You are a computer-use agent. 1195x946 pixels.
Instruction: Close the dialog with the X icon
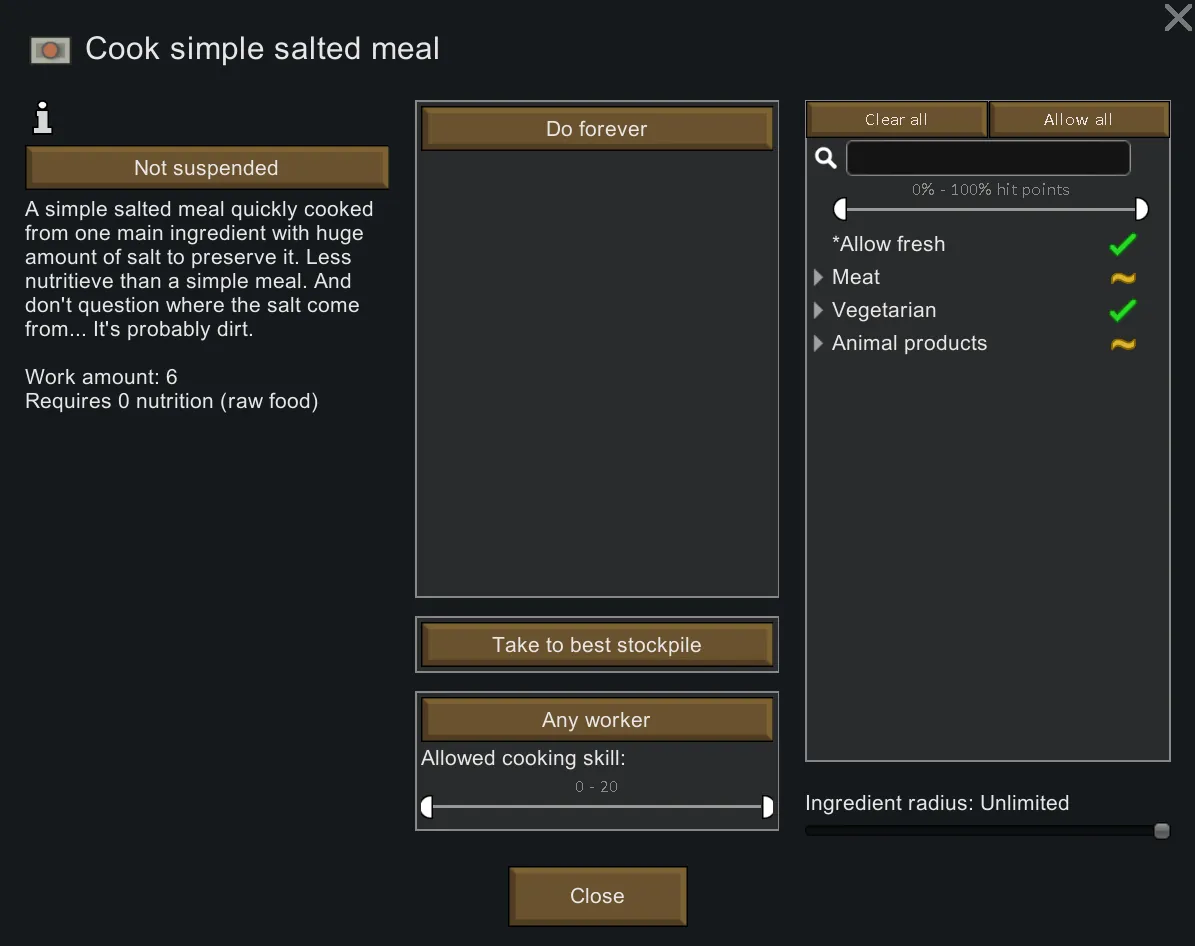(x=1178, y=17)
